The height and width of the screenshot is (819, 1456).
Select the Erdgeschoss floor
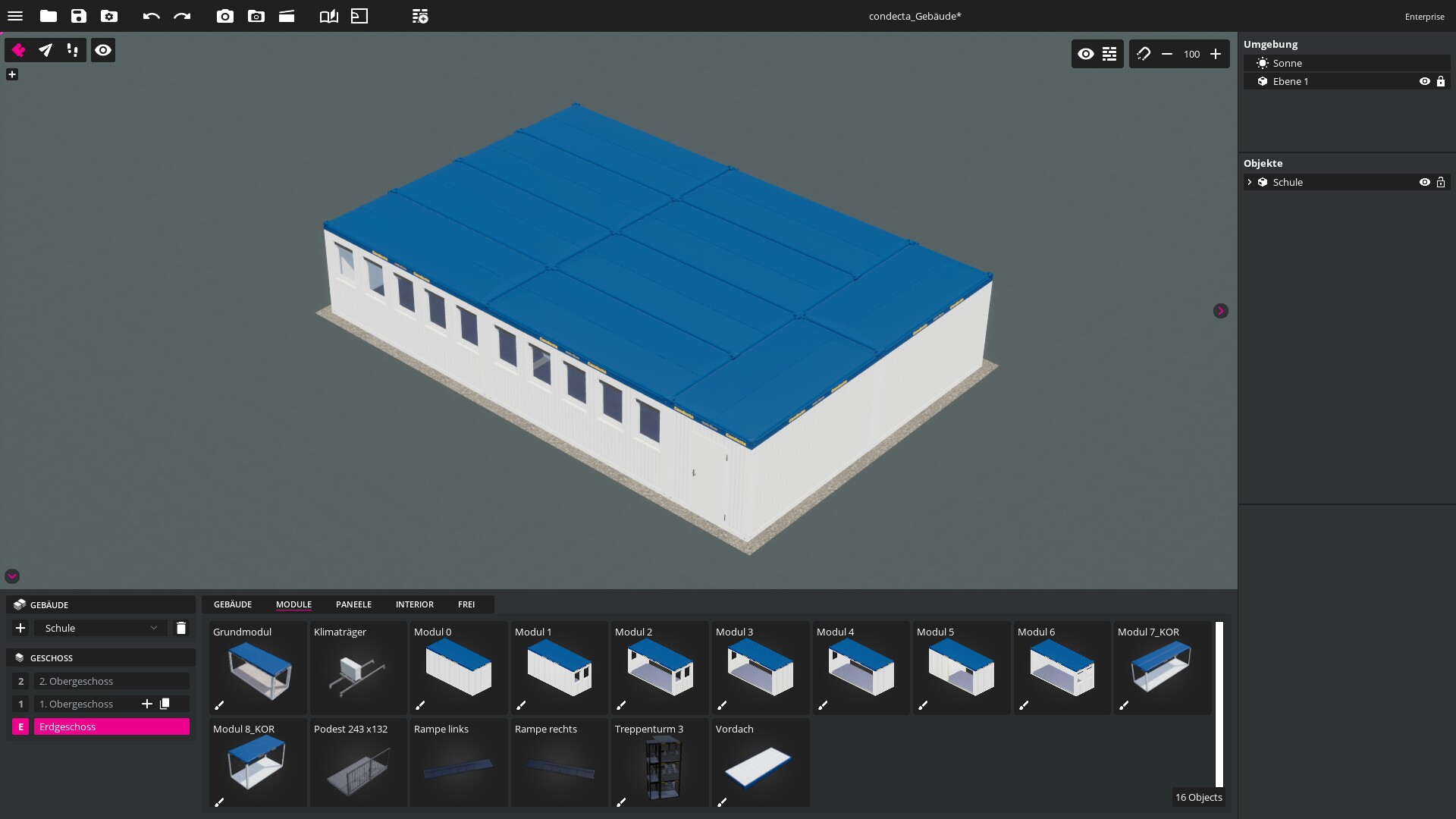point(111,726)
